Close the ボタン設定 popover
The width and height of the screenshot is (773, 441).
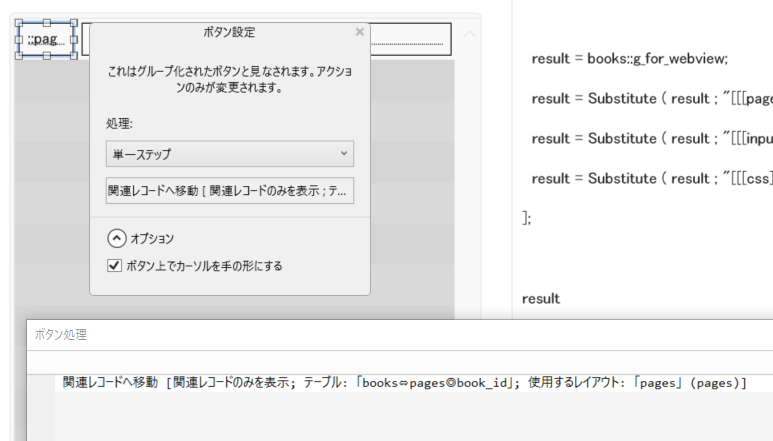click(359, 32)
